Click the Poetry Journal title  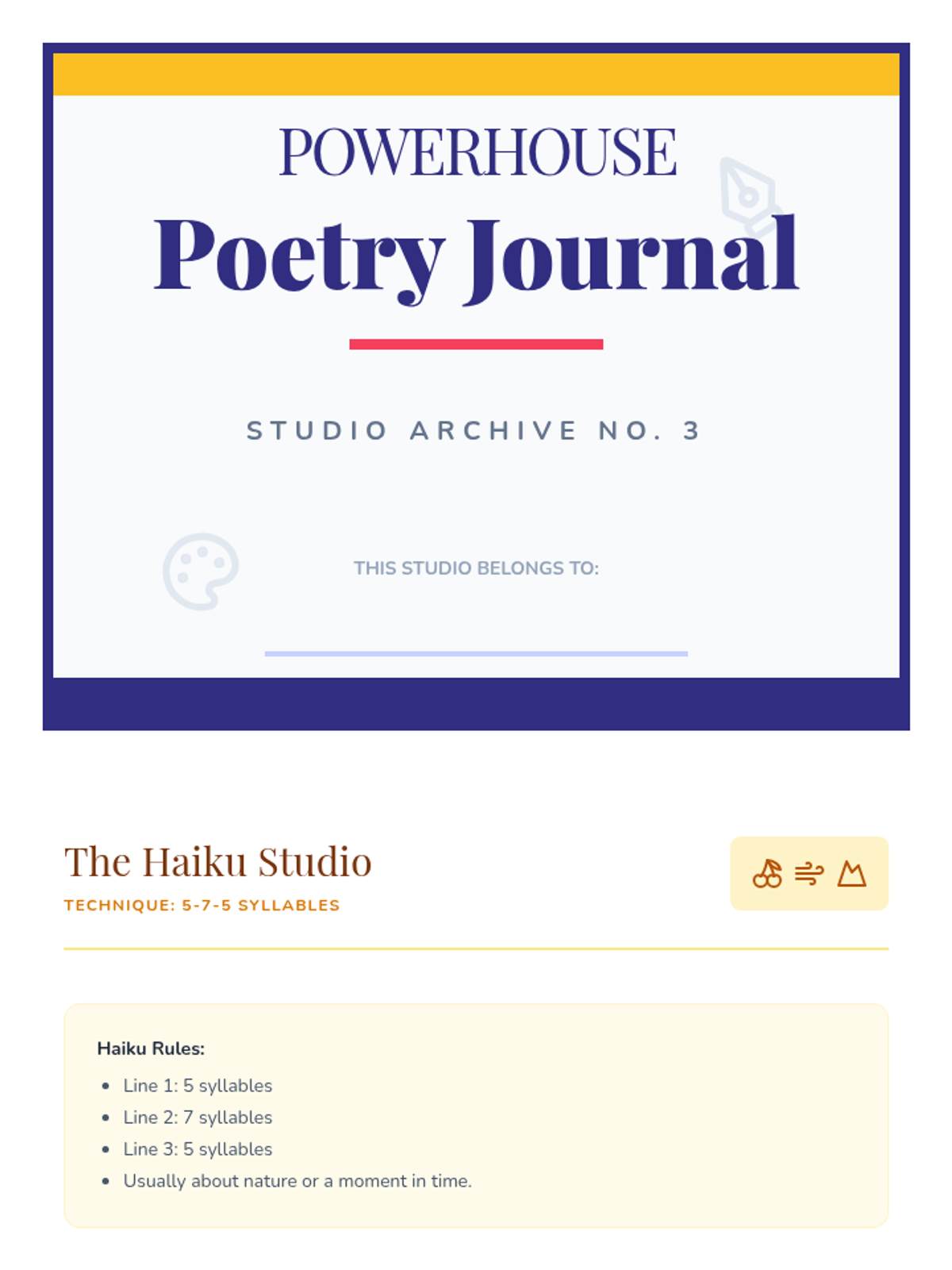point(476,256)
